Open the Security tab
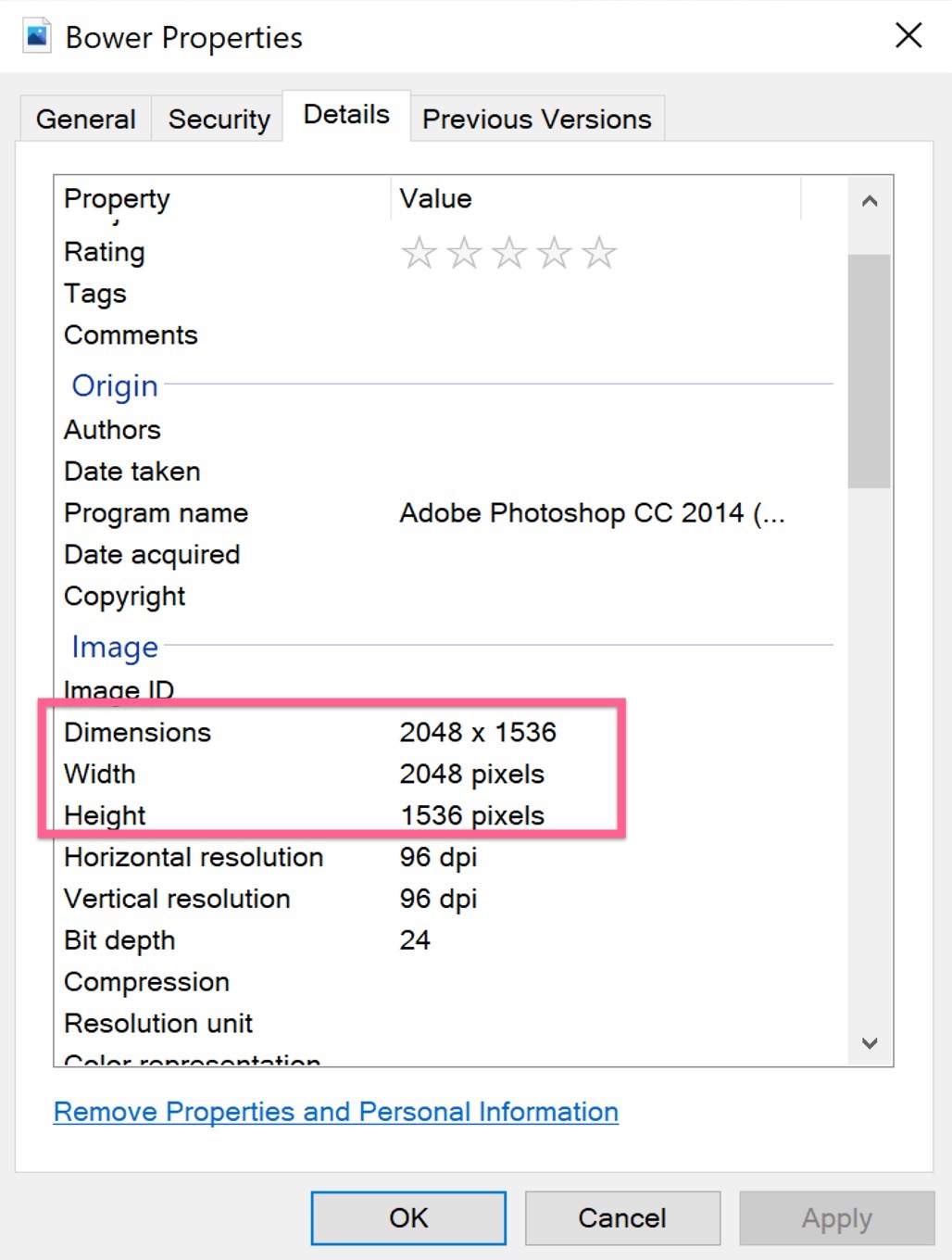Viewport: 952px width, 1260px height. (219, 120)
